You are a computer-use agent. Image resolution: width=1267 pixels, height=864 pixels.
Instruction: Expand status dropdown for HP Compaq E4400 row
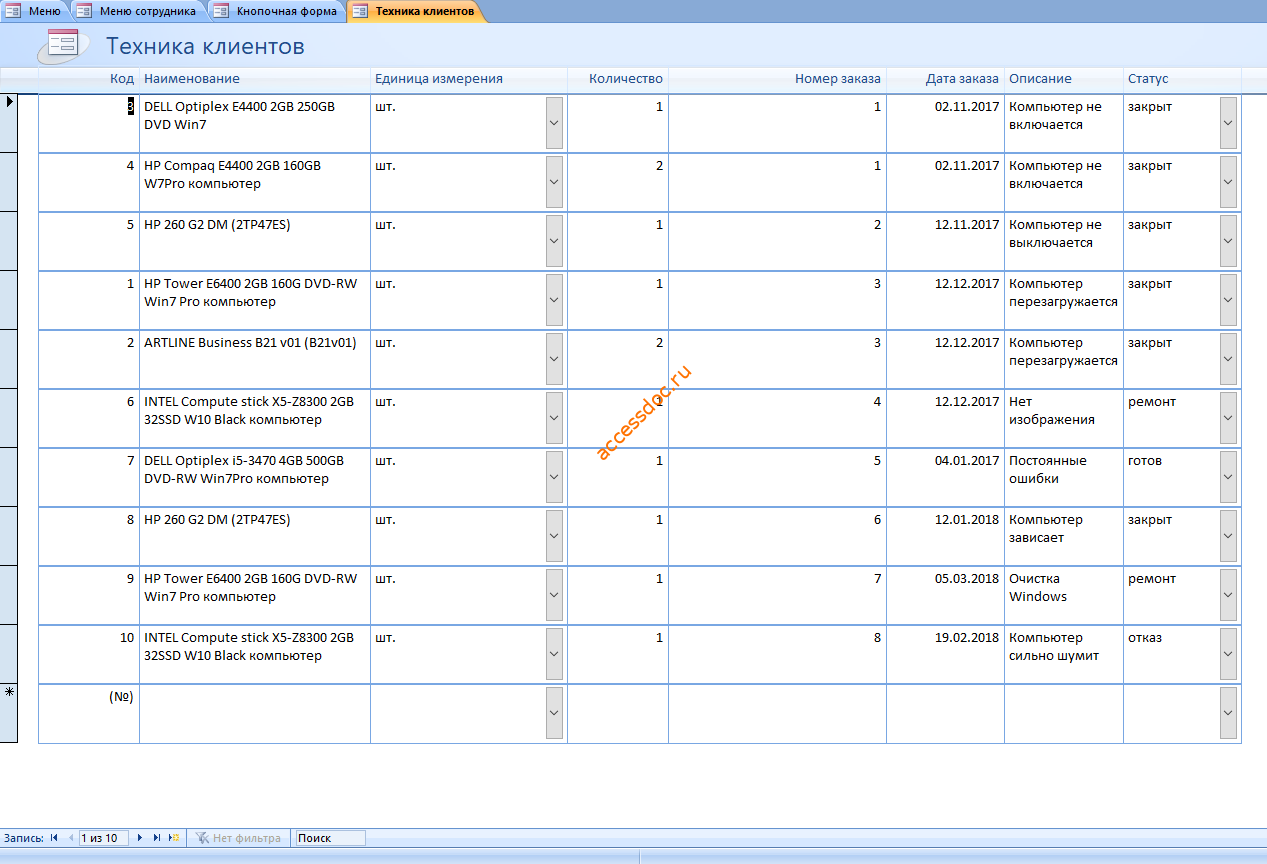(1228, 182)
